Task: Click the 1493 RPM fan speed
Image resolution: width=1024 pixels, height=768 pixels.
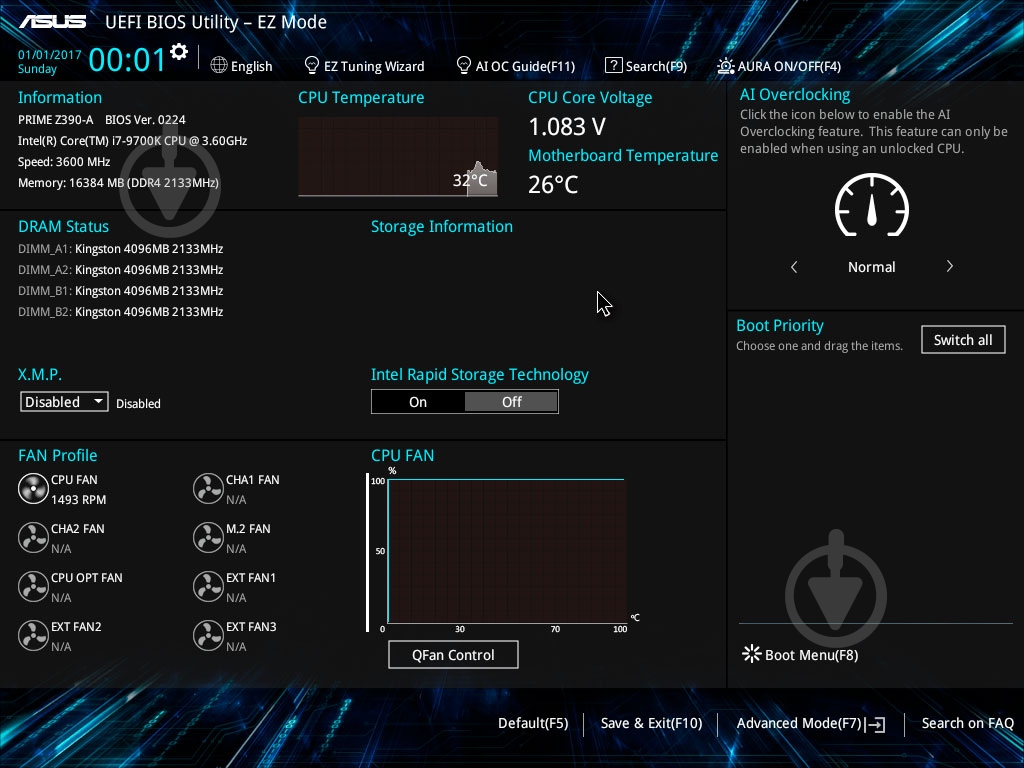Action: click(78, 500)
